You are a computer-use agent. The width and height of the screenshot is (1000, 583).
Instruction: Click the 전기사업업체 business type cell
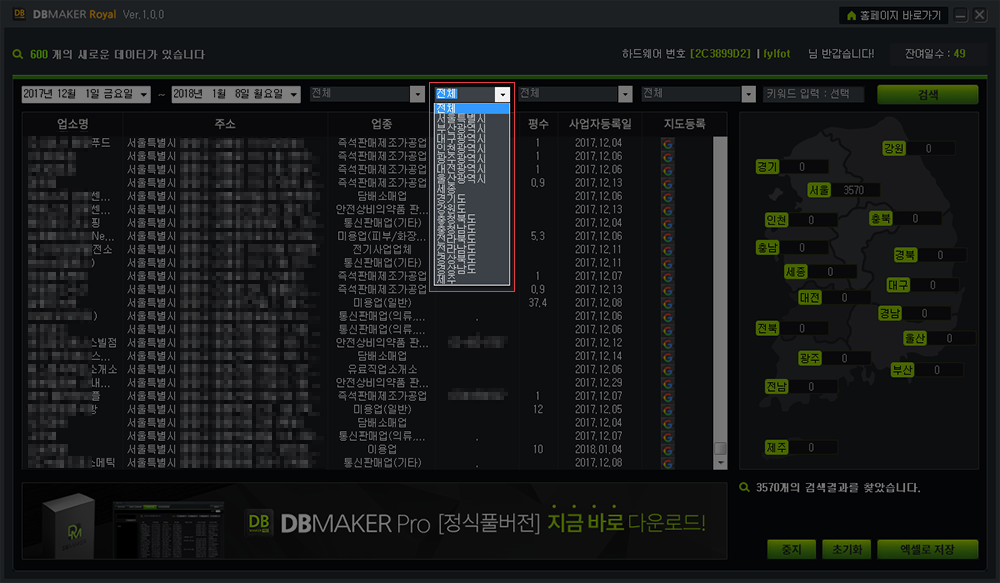tap(382, 250)
